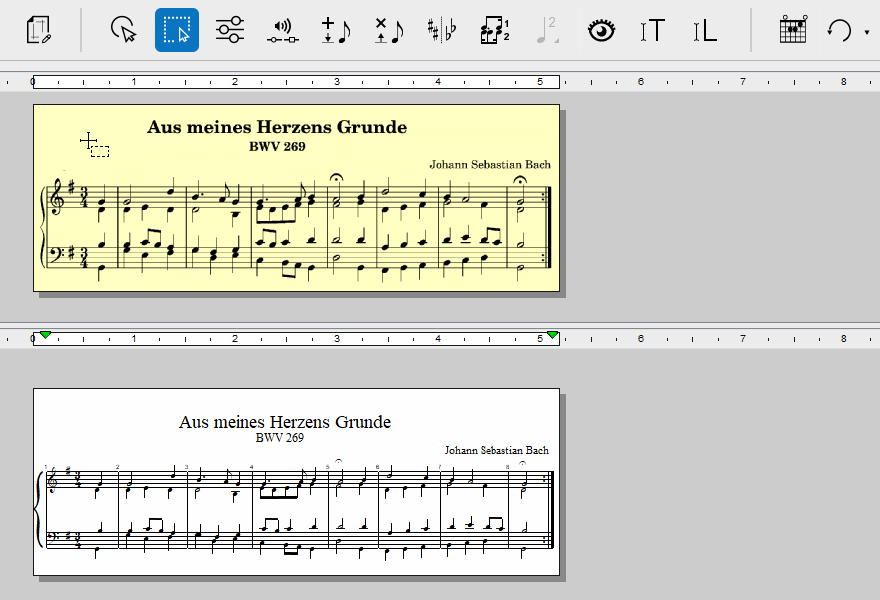Select composer name in the white score
The height and width of the screenshot is (600, 880).
click(x=497, y=450)
